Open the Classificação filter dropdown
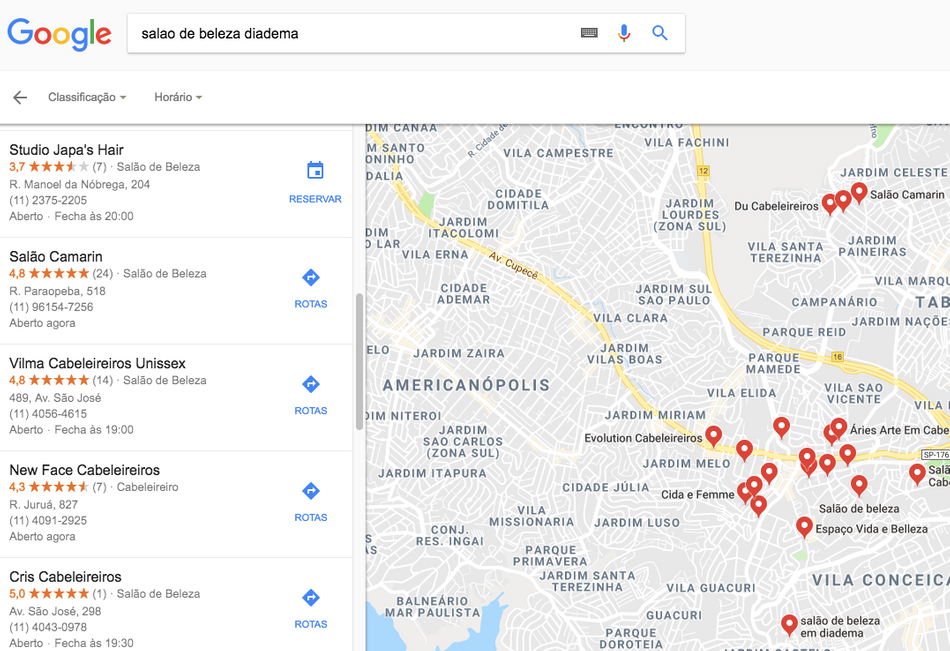 [87, 97]
